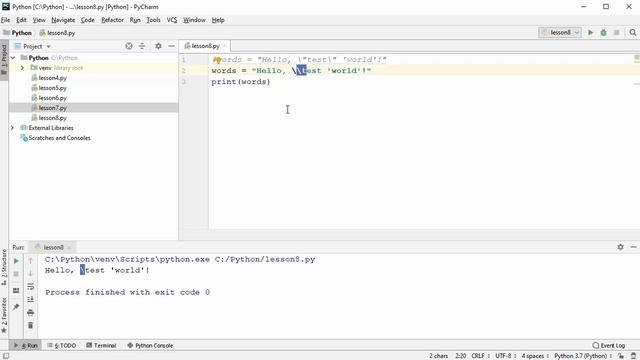Viewport: 640px width, 360px height.
Task: Open the Terminal tool window
Action: coord(101,345)
